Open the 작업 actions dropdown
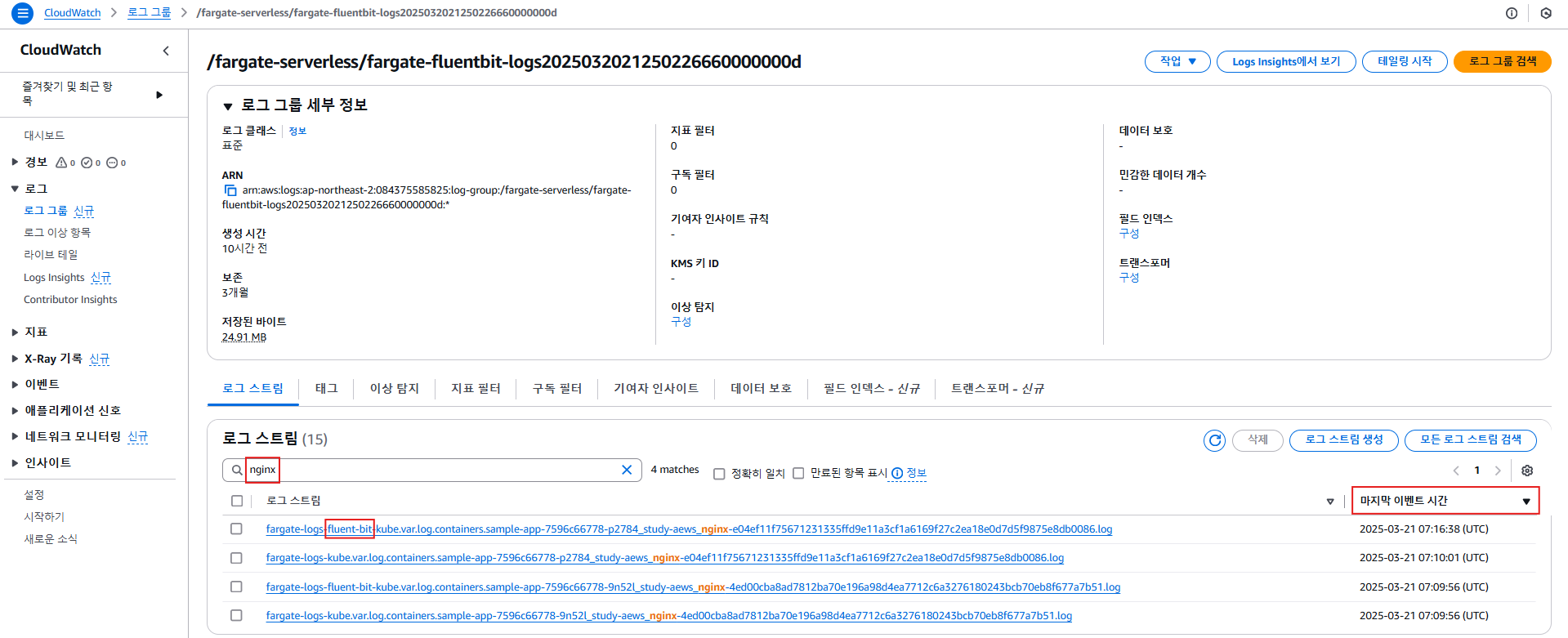Image resolution: width=1568 pixels, height=638 pixels. pos(1177,61)
